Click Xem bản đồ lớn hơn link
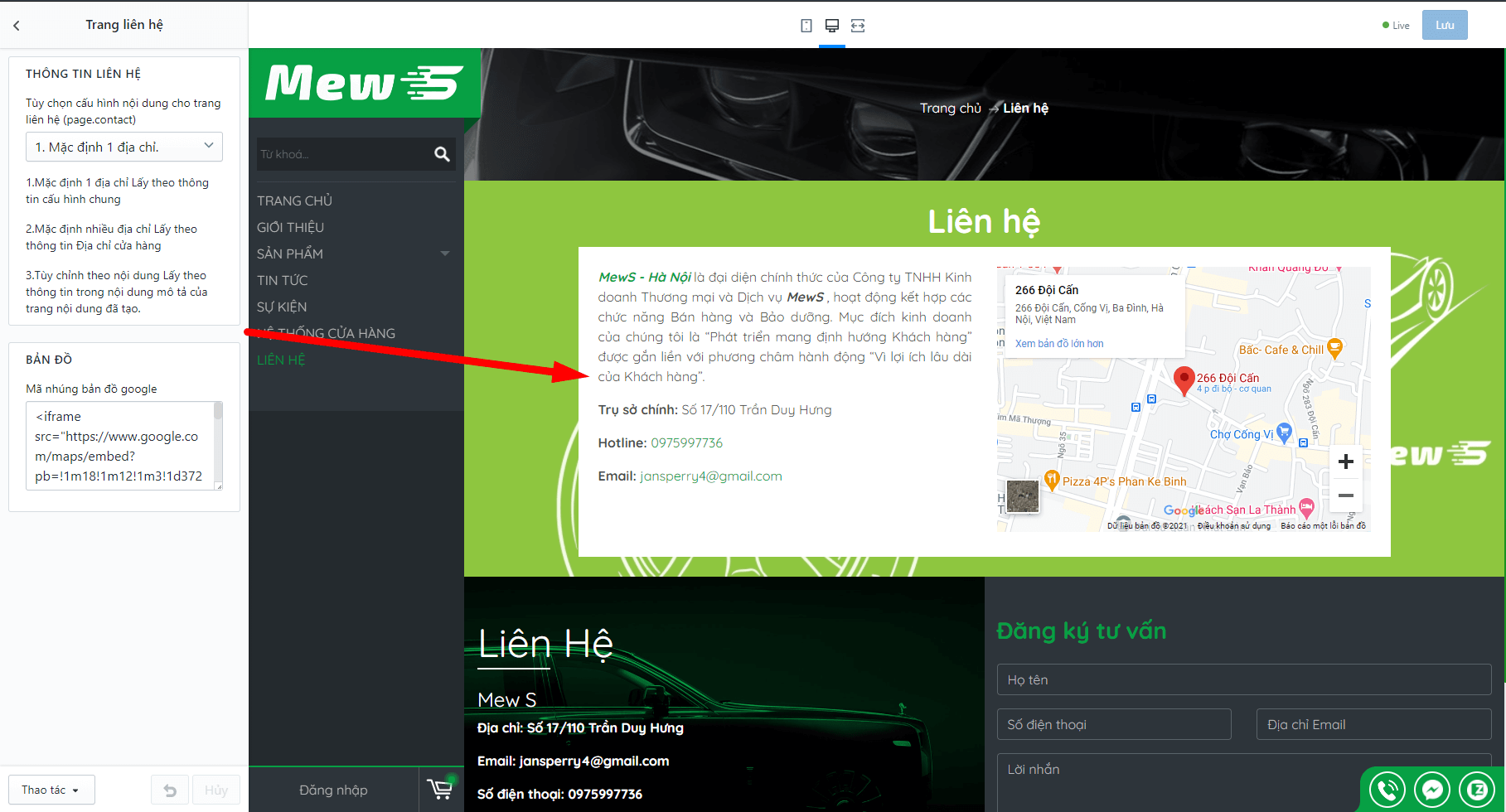Viewport: 1506px width, 812px height. (x=1059, y=343)
